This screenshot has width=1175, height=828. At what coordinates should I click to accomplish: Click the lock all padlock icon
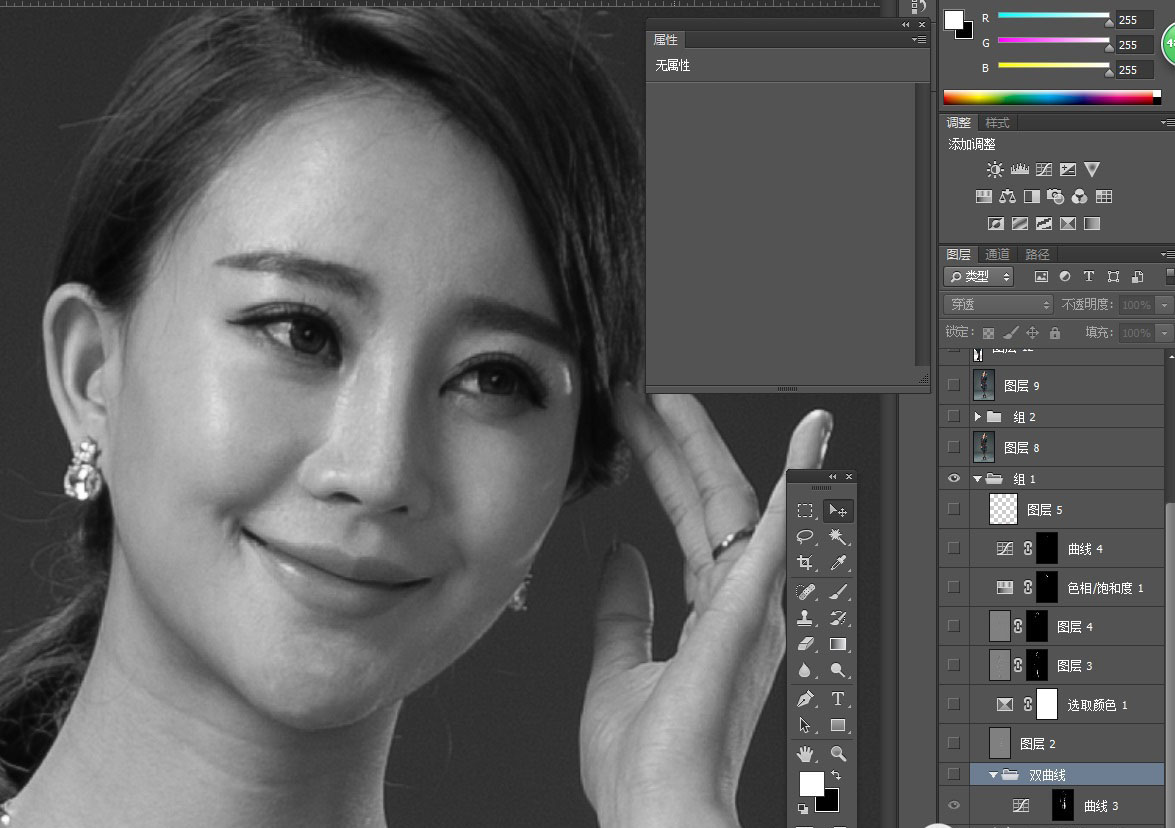click(x=1054, y=333)
